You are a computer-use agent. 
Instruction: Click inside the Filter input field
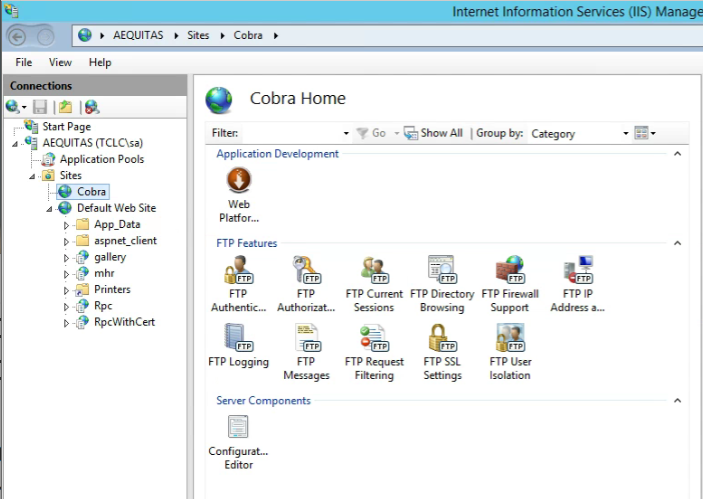pyautogui.click(x=290, y=133)
